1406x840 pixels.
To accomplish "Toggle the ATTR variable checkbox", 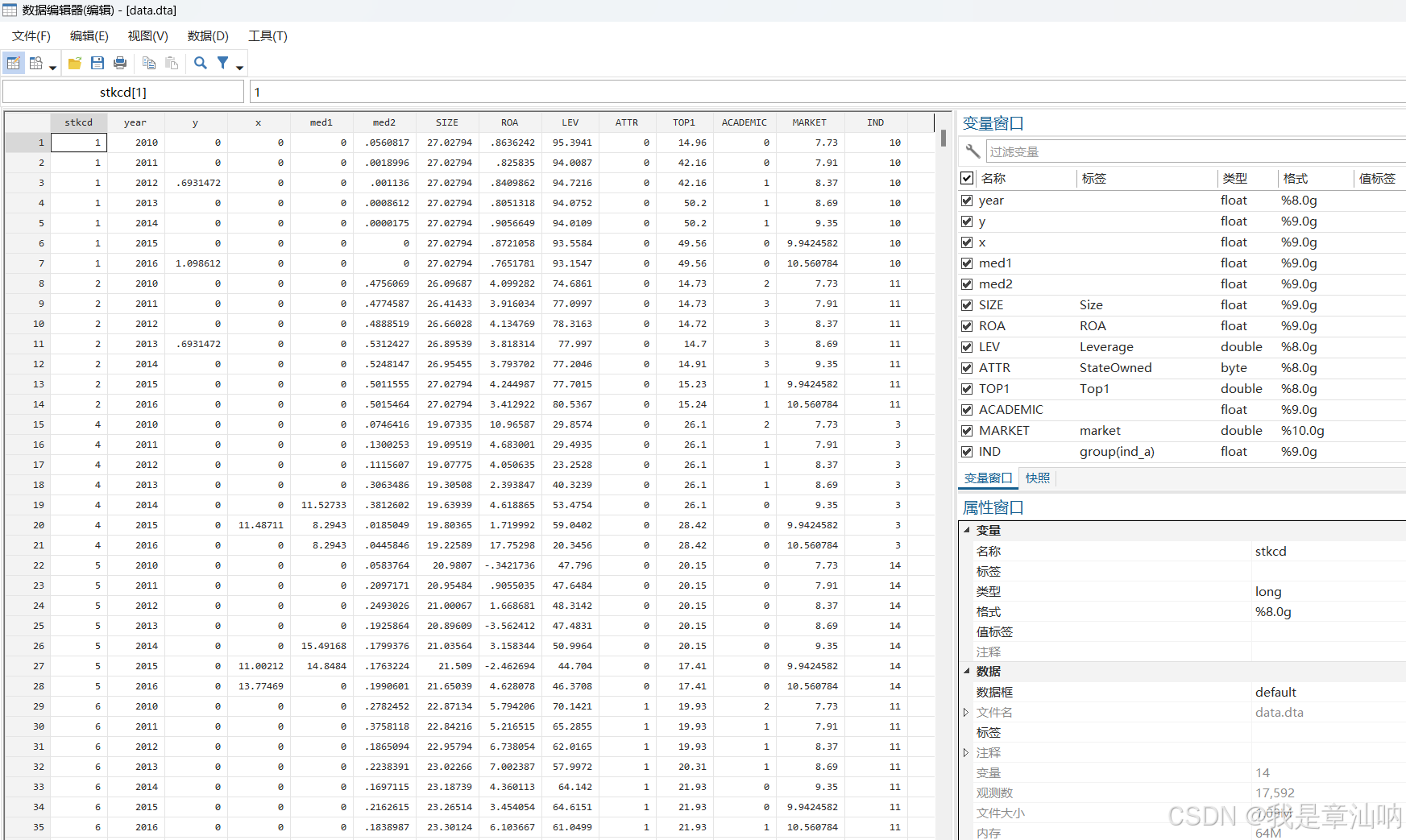I will (x=967, y=368).
